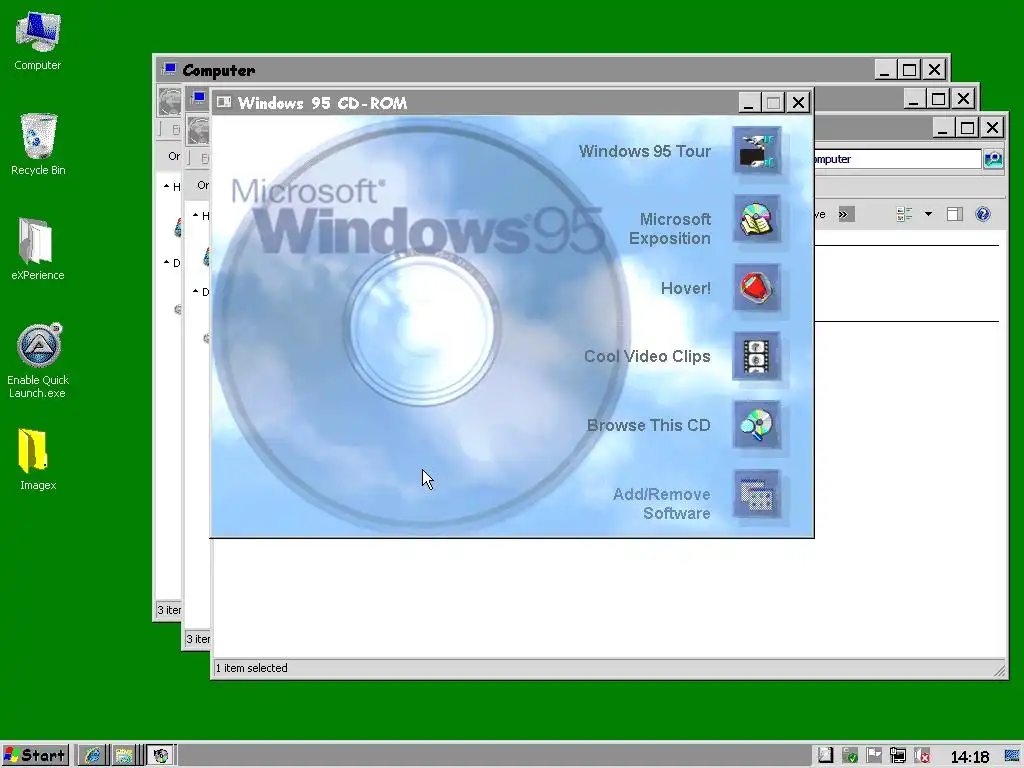This screenshot has width=1024, height=768.
Task: Click the search magnifier button in Explorer
Action: pyautogui.click(x=993, y=159)
